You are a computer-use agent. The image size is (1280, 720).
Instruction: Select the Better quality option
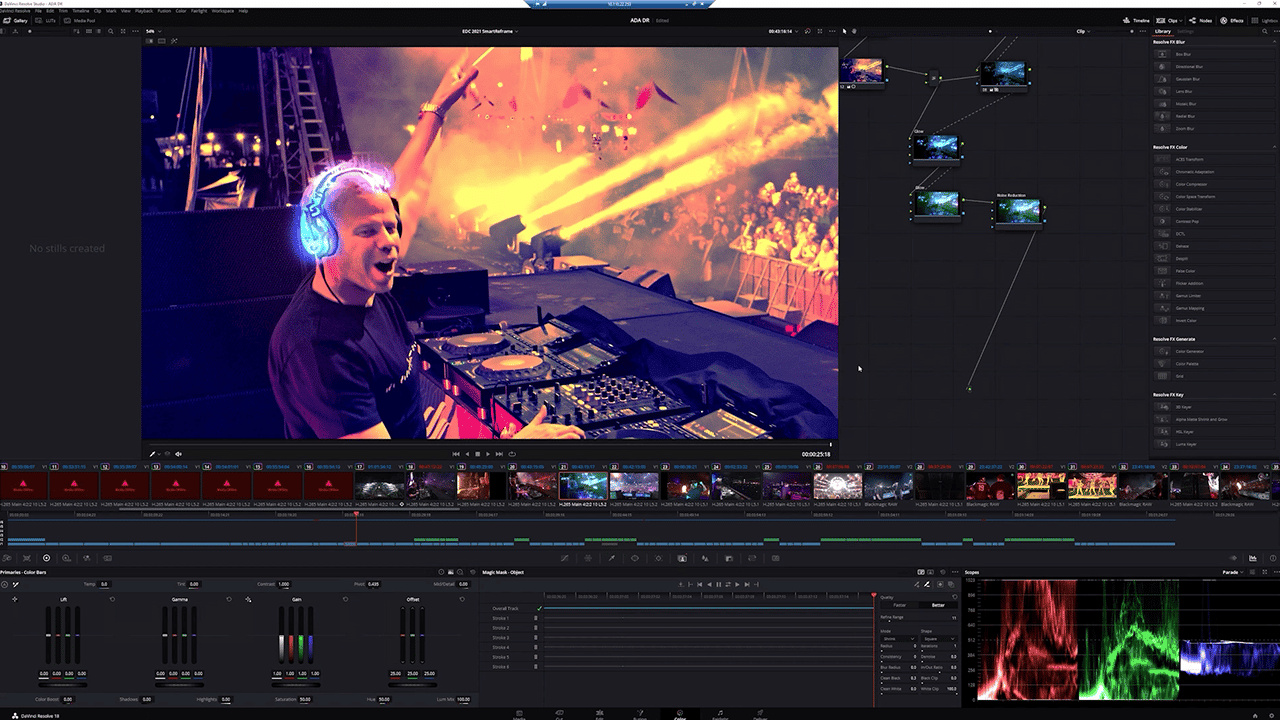(938, 605)
